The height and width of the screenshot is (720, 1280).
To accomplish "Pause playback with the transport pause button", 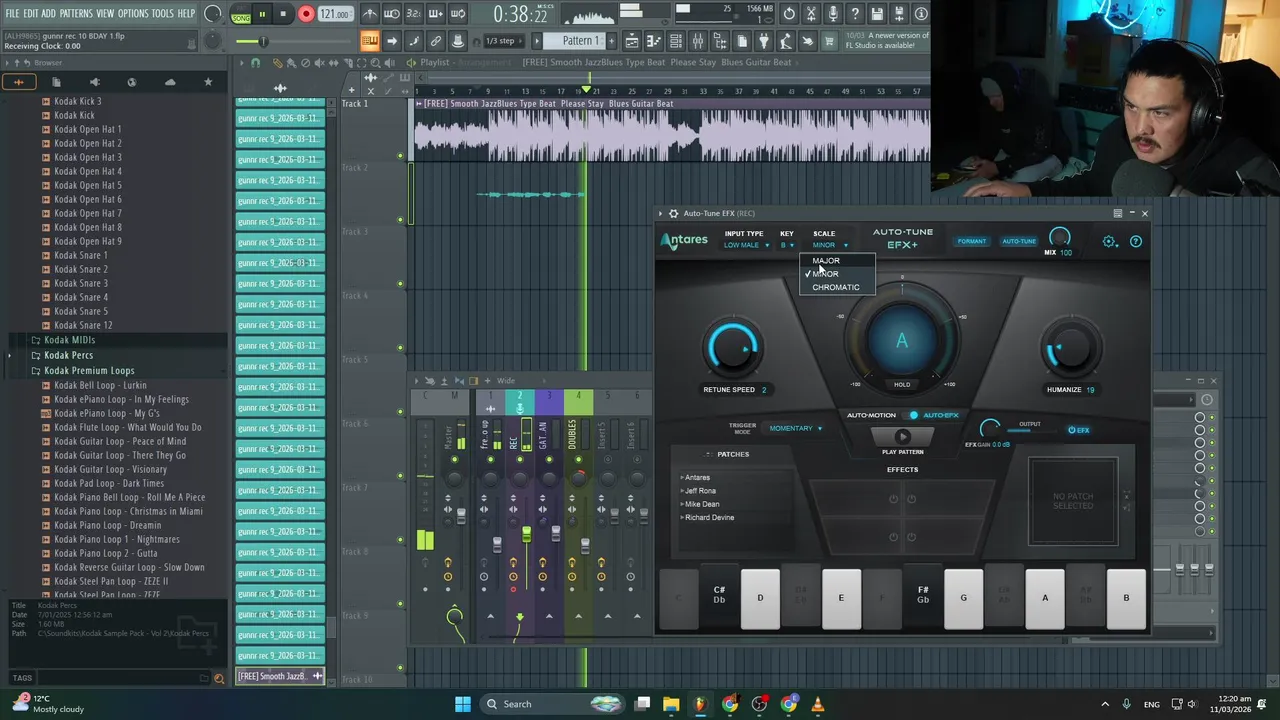I will tap(262, 14).
